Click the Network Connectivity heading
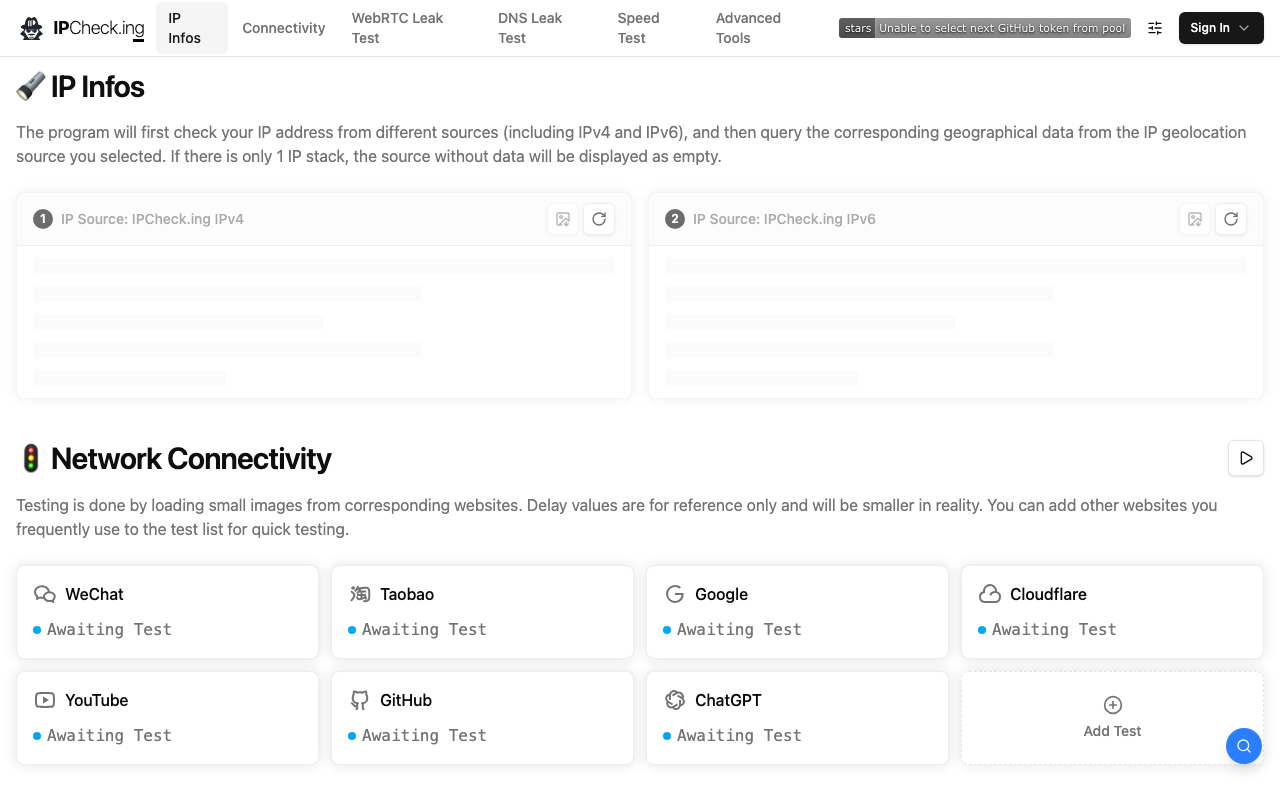The width and height of the screenshot is (1280, 800). click(191, 458)
